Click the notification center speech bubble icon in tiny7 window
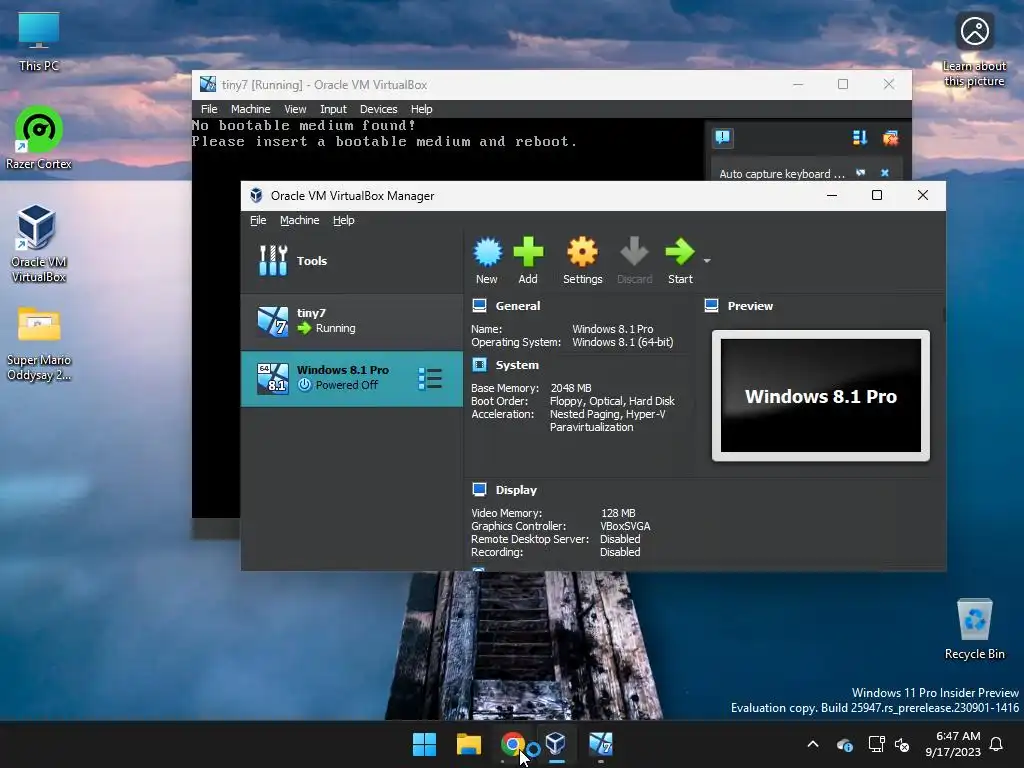The image size is (1024, 768). click(x=723, y=138)
